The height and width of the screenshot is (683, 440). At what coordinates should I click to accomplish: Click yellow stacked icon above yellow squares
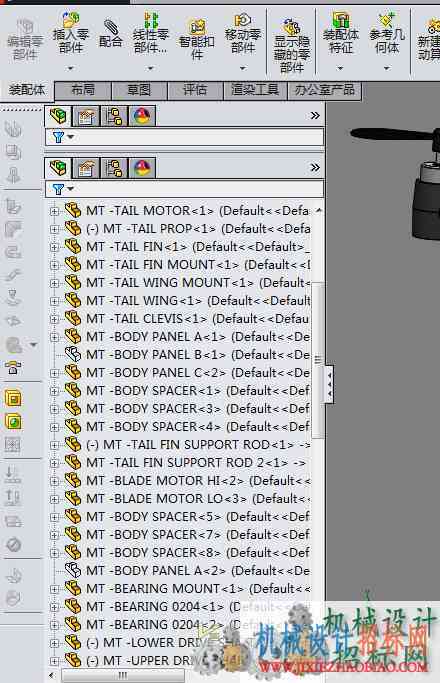click(13, 369)
